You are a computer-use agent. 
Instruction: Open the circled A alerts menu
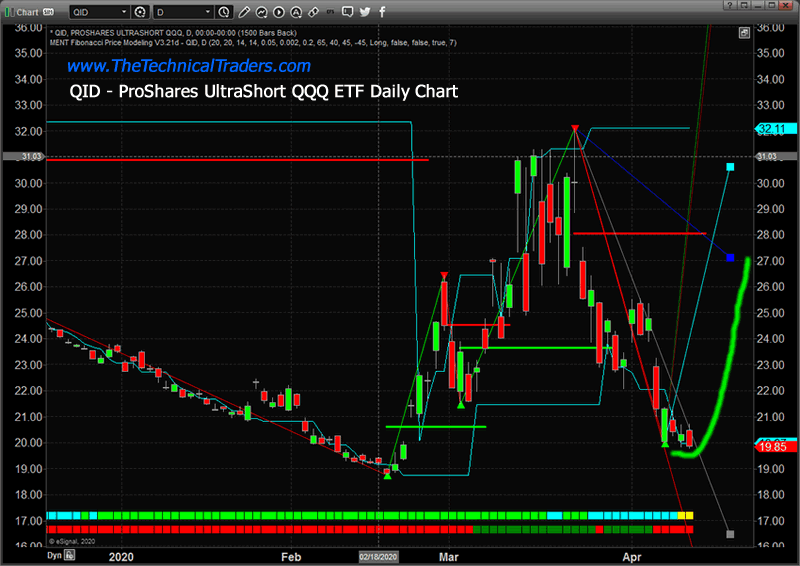click(296, 12)
